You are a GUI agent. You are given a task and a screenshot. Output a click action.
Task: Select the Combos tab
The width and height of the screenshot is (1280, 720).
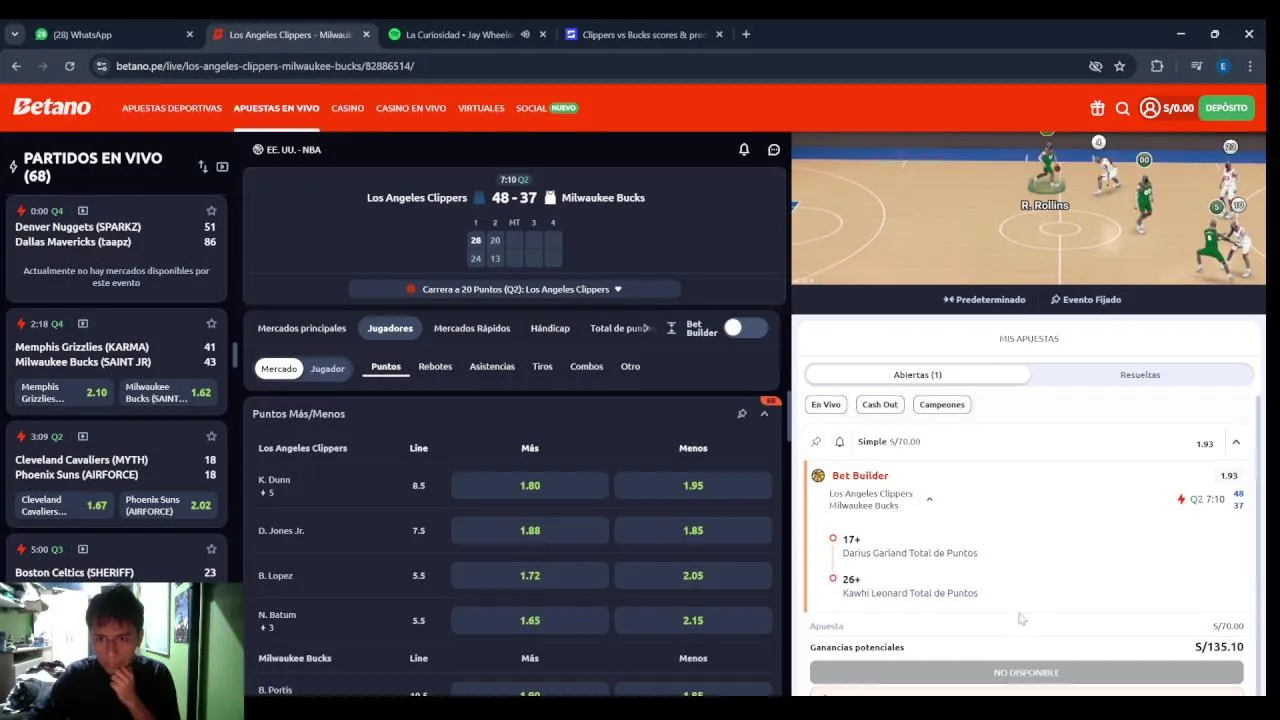(x=587, y=367)
